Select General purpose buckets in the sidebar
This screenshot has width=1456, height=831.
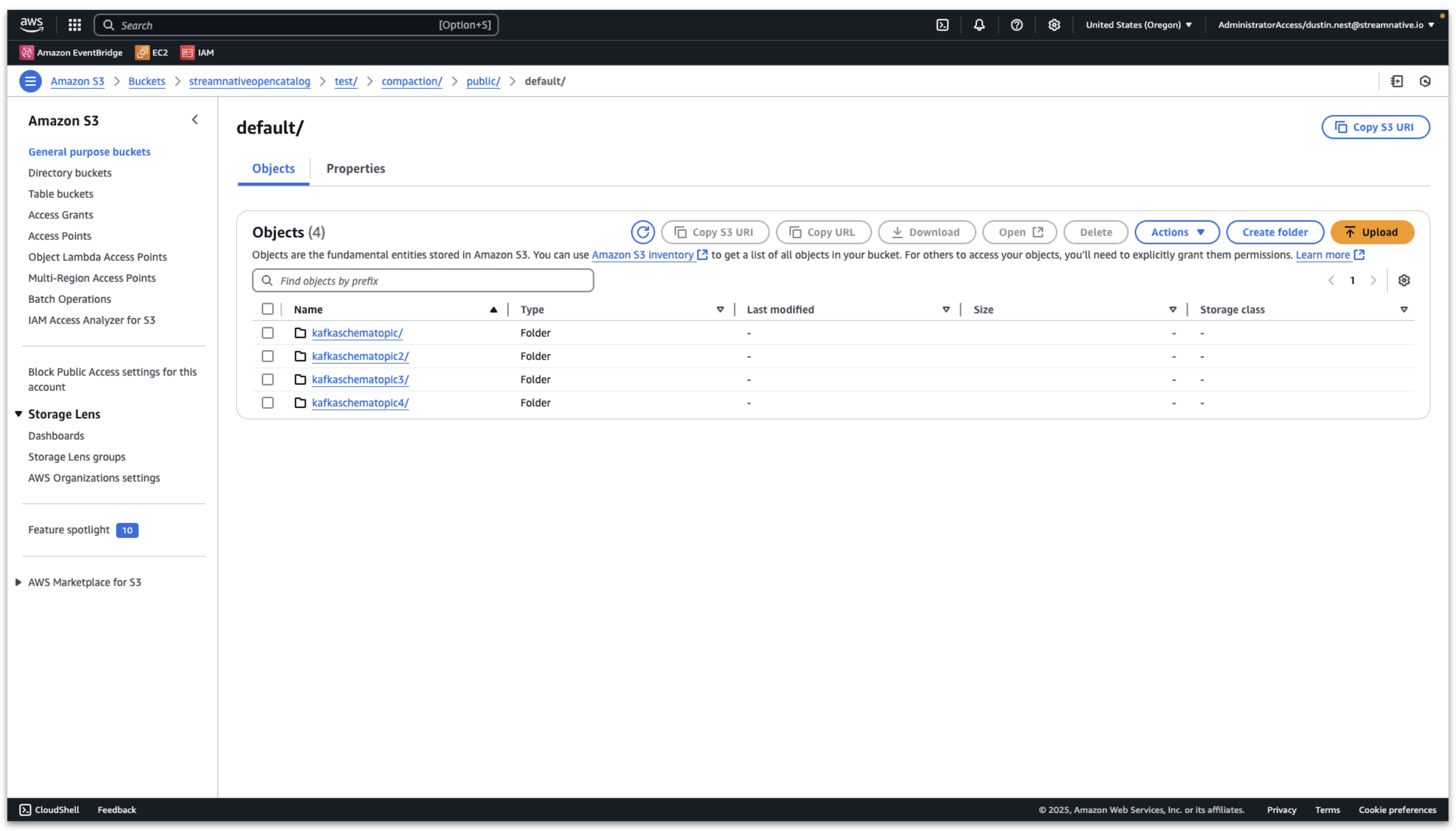click(89, 151)
